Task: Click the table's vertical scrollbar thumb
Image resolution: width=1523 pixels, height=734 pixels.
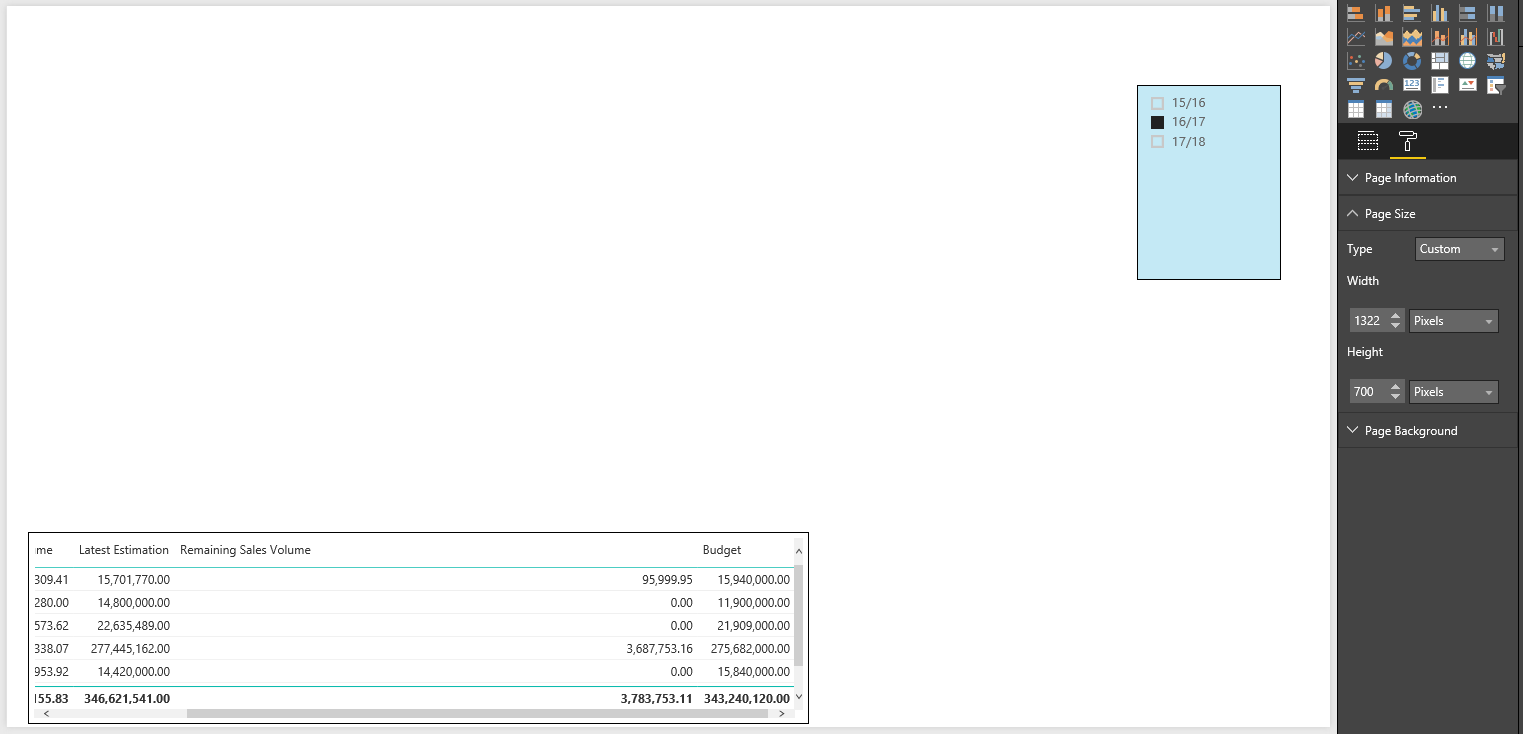Action: (798, 615)
